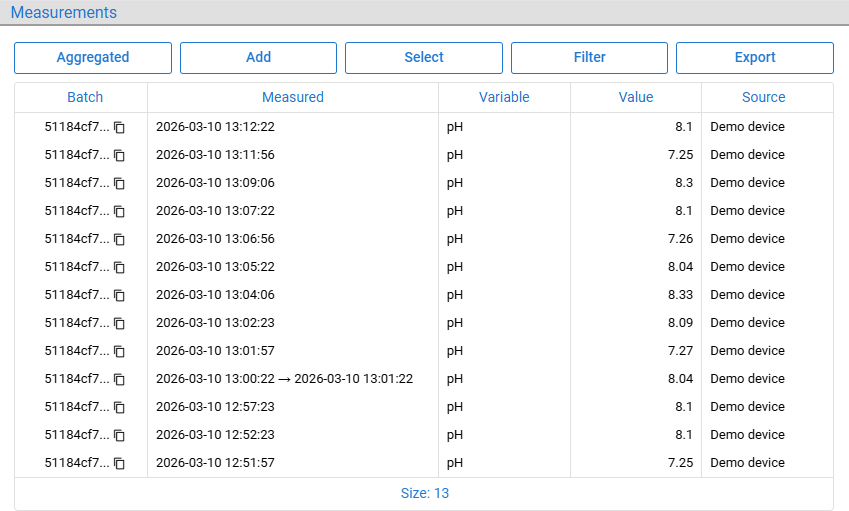
Task: Copy batch ID for 13:12:22 measurement
Action: 119,127
